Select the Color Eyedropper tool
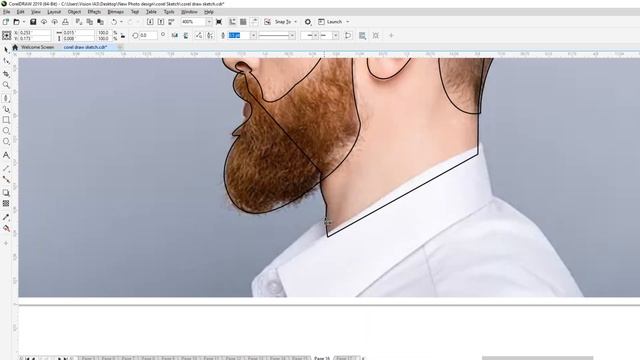 [6, 217]
